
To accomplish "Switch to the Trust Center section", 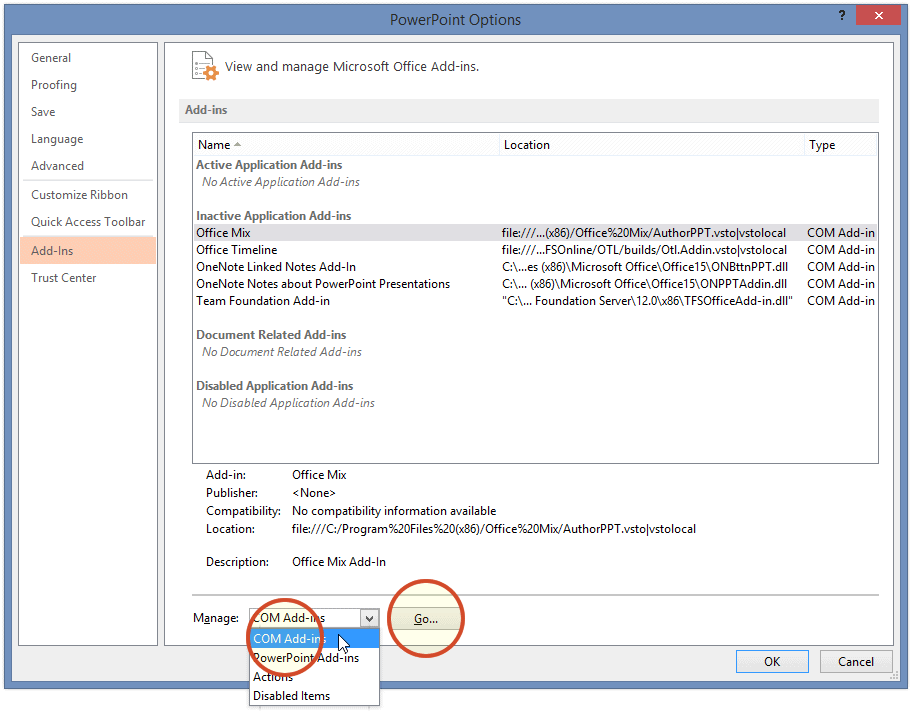I will [x=65, y=277].
